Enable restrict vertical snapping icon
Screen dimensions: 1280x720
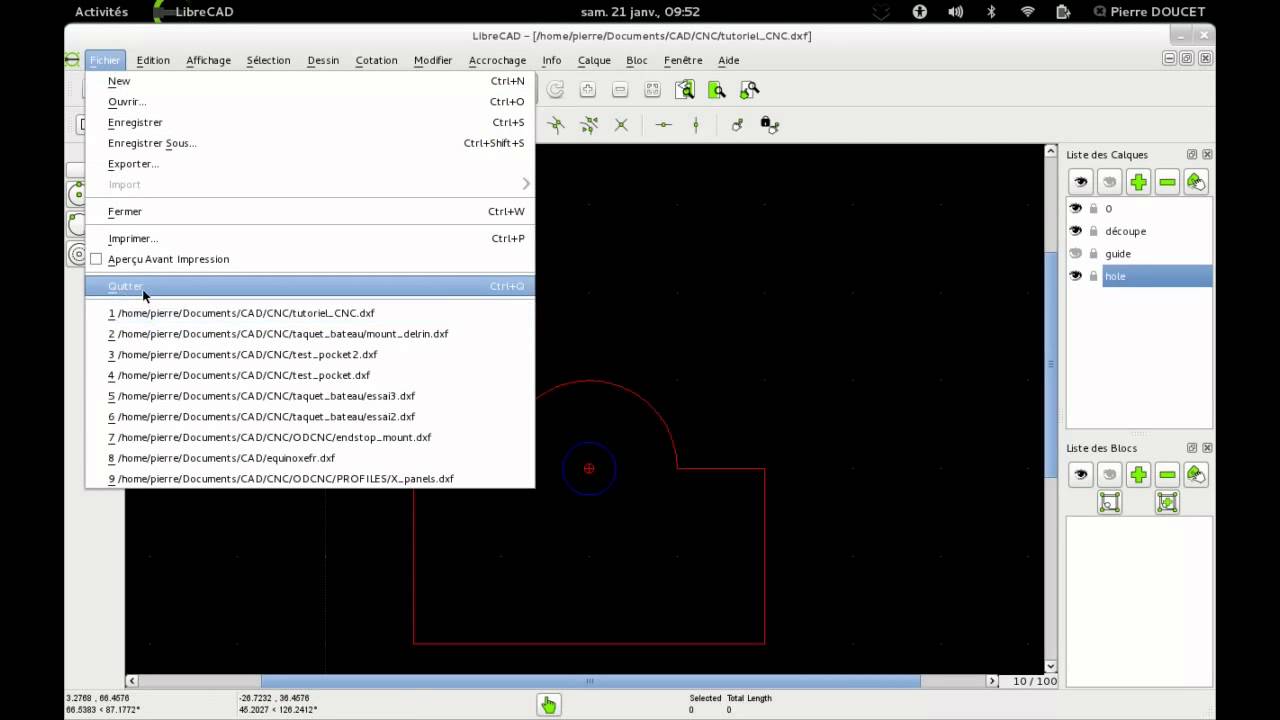point(696,125)
